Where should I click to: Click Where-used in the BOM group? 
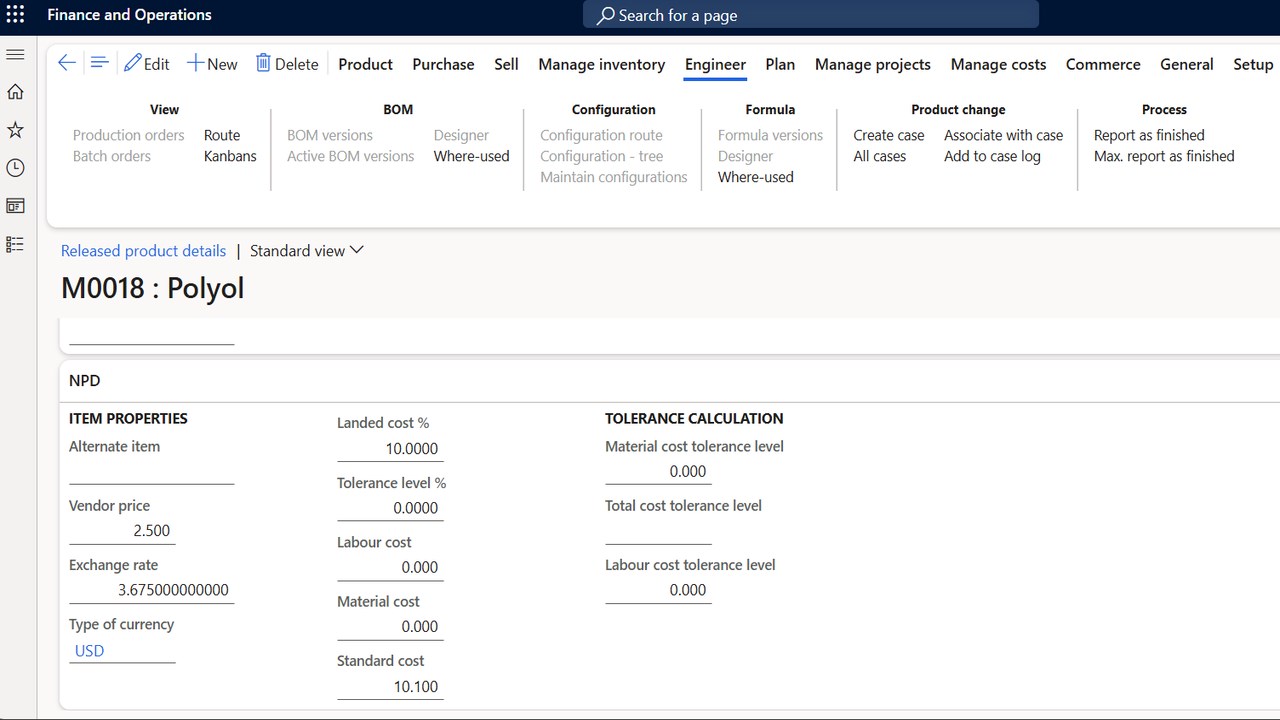471,156
